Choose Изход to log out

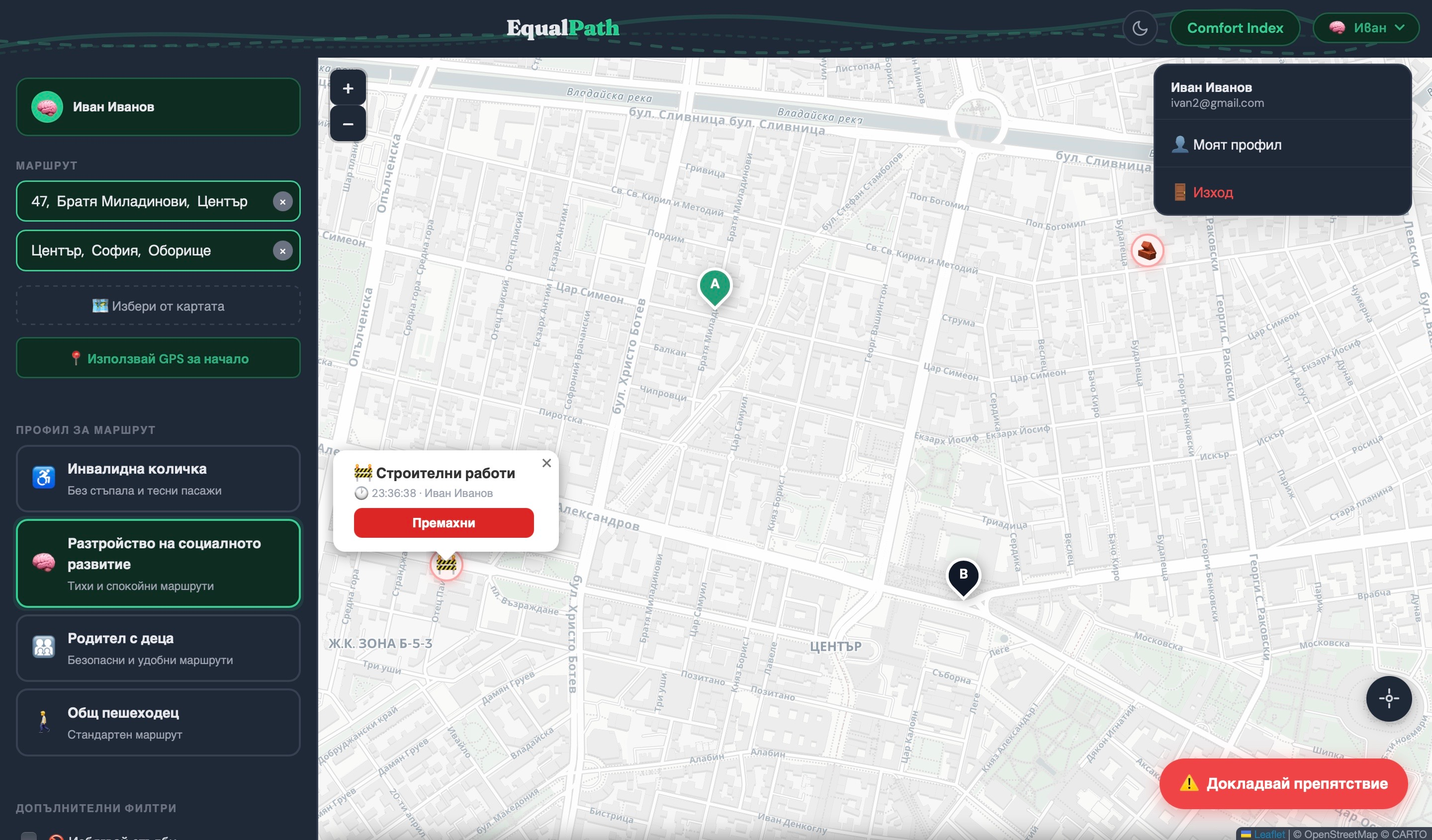tap(1212, 192)
